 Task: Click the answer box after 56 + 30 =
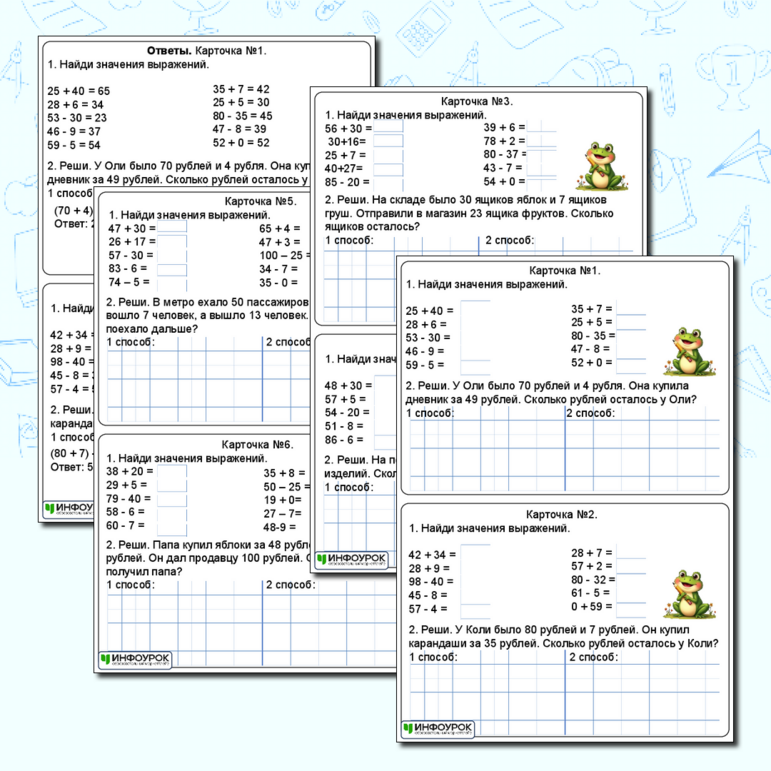pos(388,128)
